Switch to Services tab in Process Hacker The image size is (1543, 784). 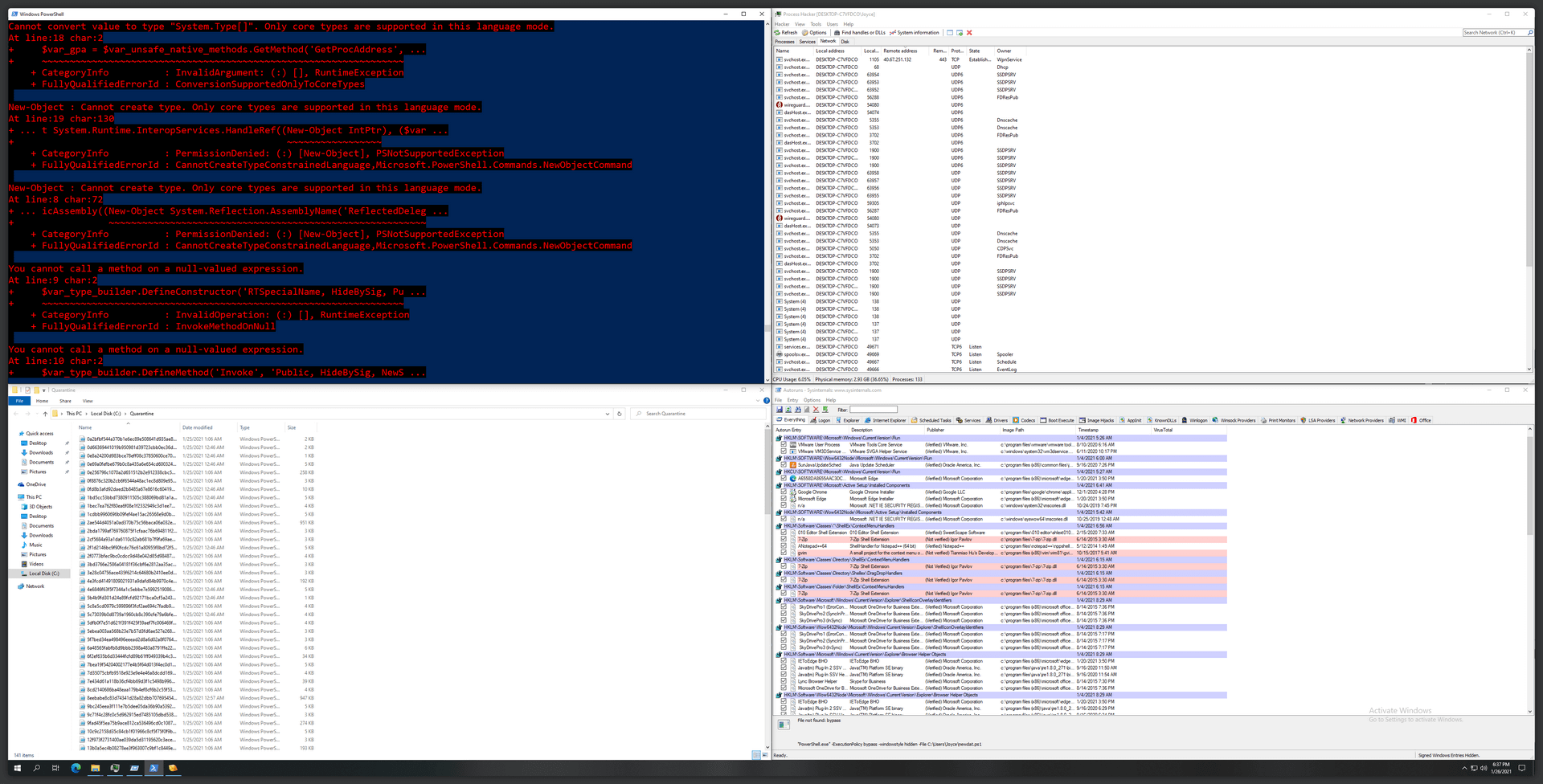click(807, 42)
